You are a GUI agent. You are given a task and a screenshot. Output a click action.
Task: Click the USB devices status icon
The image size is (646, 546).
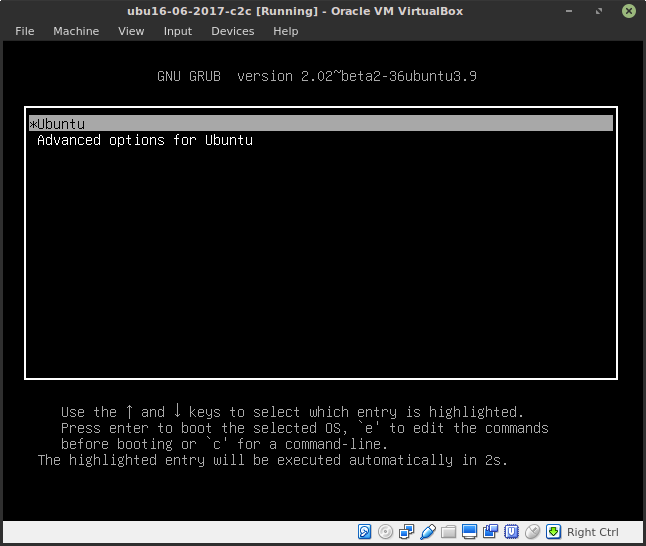coord(428,532)
